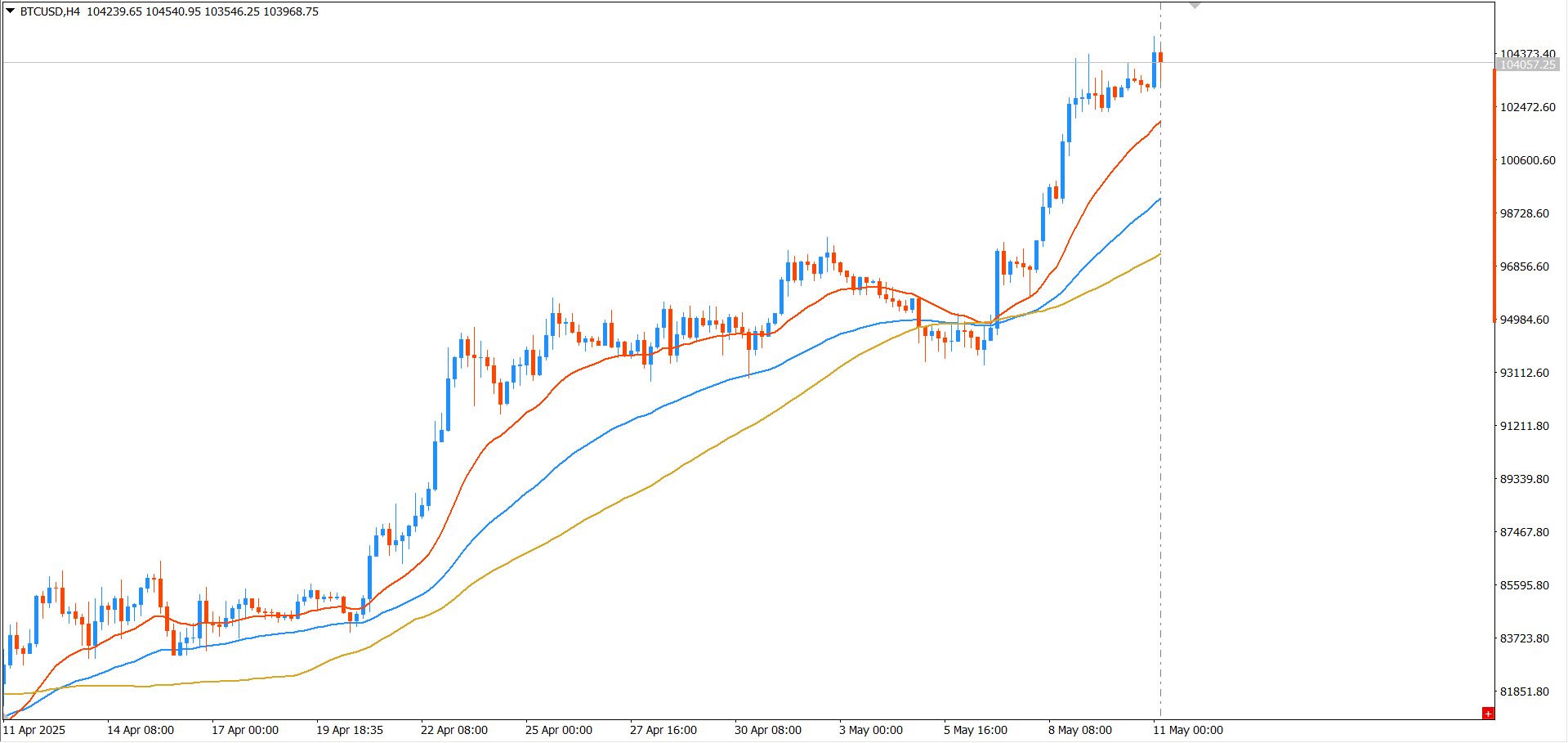1568x743 pixels.
Task: Click the orange bar on price scale
Action: click(1494, 196)
